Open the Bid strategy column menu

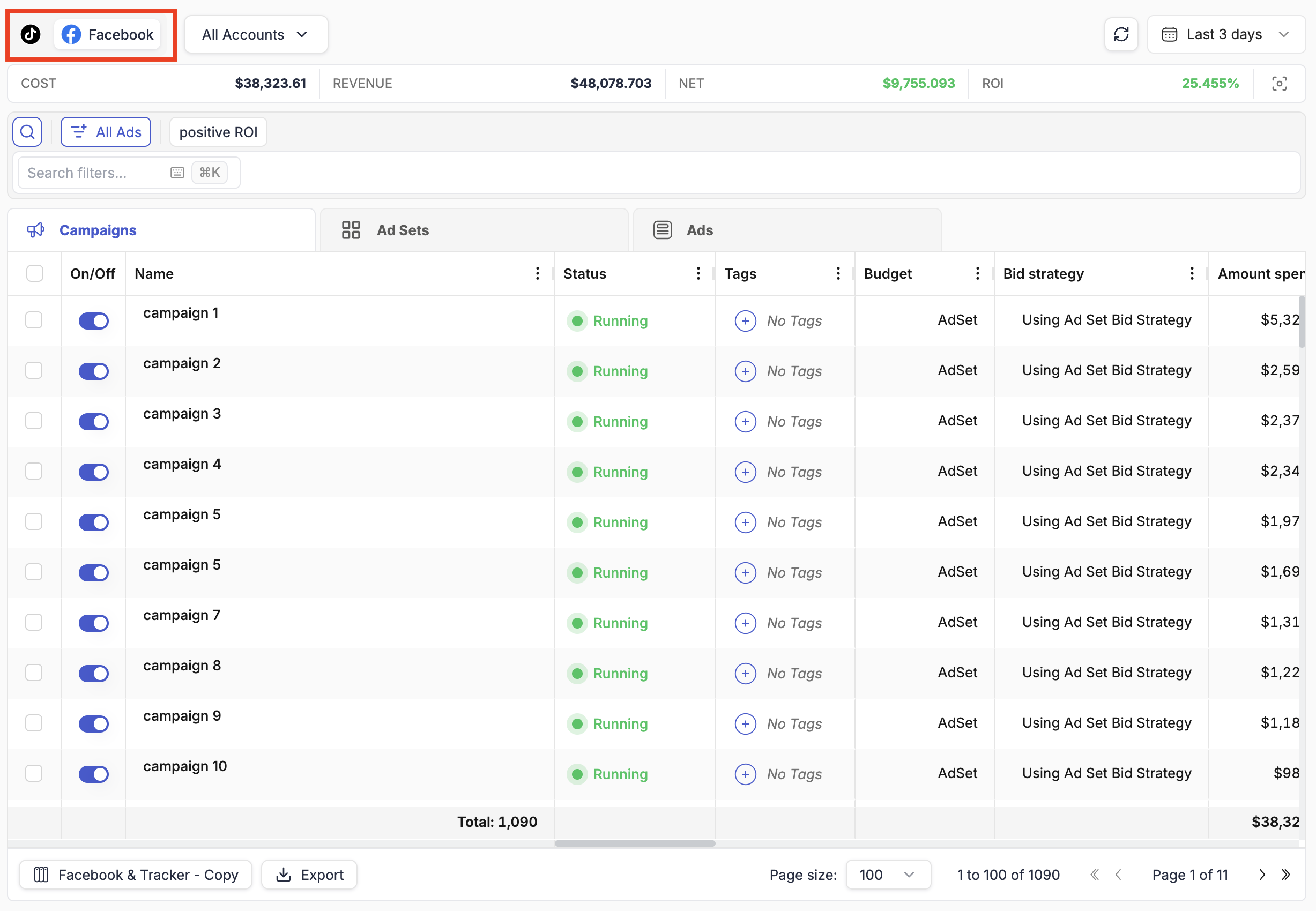(1192, 273)
